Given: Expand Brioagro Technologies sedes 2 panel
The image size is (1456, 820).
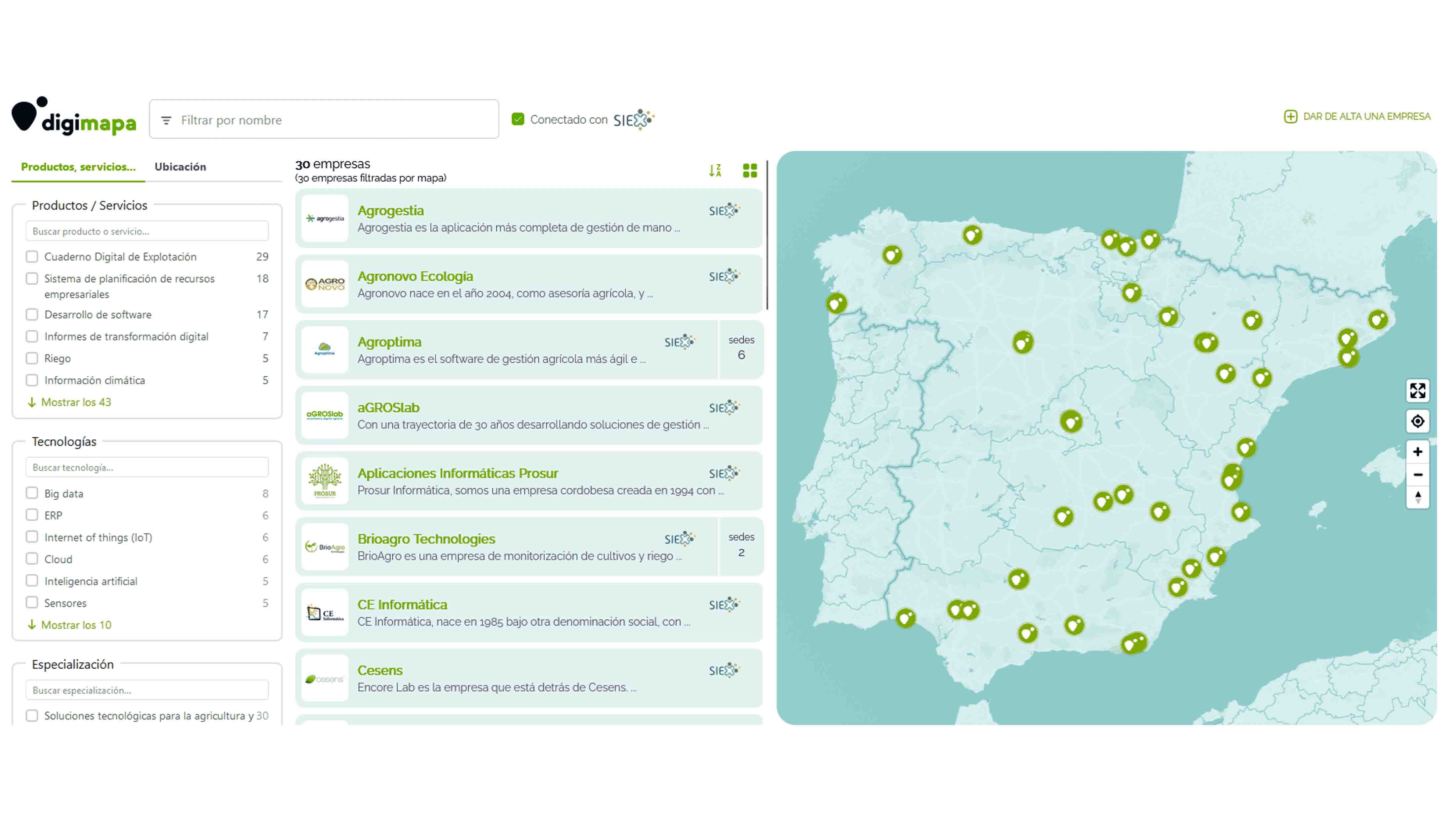Looking at the screenshot, I should pos(741,546).
